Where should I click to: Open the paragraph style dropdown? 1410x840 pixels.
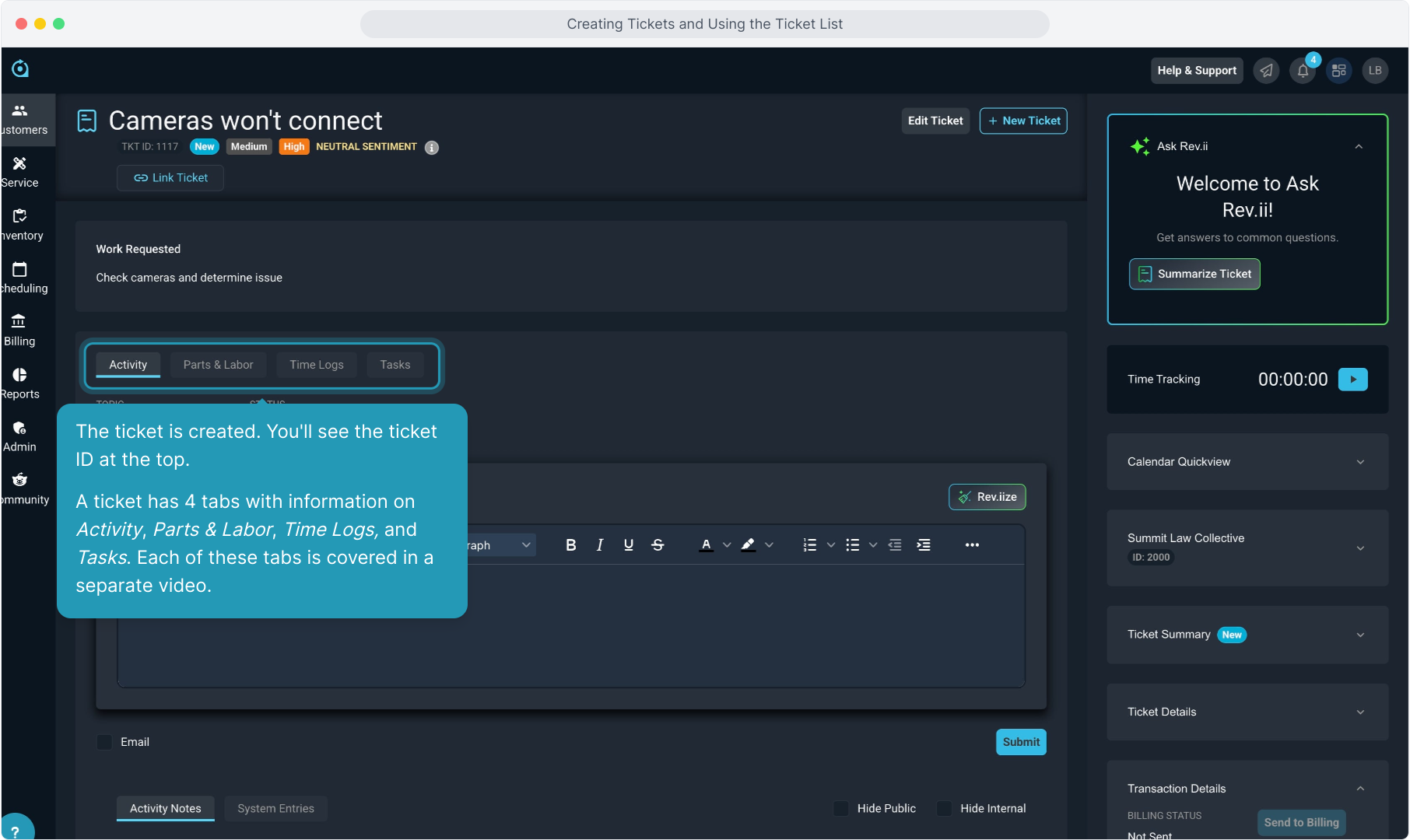pyautogui.click(x=501, y=545)
